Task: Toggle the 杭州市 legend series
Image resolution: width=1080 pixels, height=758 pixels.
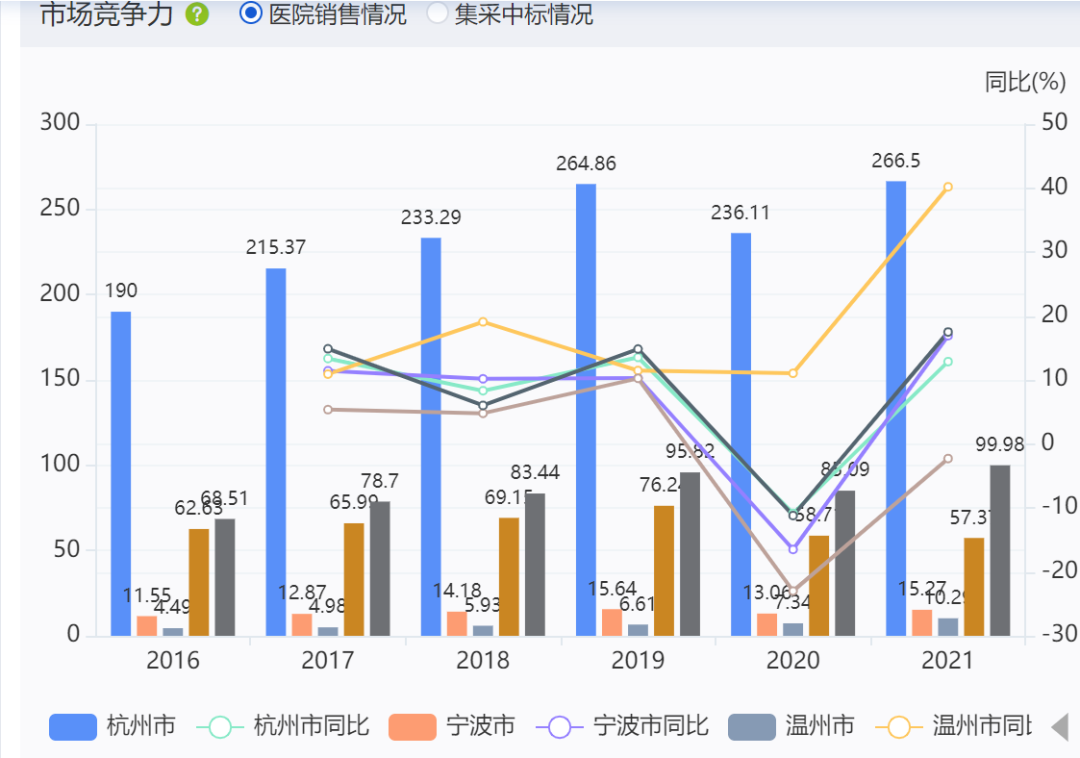Action: click(x=112, y=726)
